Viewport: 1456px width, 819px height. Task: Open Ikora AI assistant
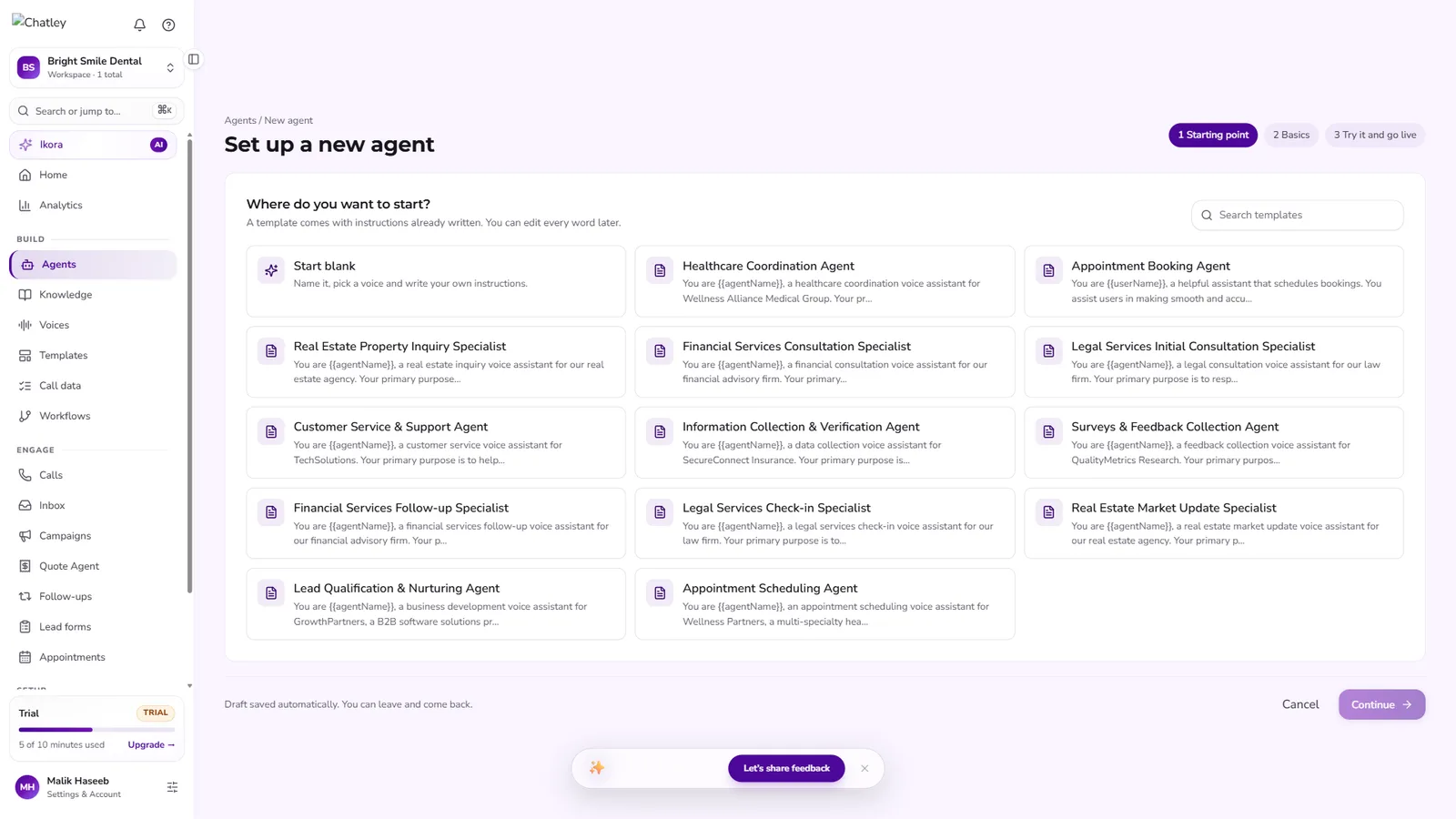(x=93, y=145)
